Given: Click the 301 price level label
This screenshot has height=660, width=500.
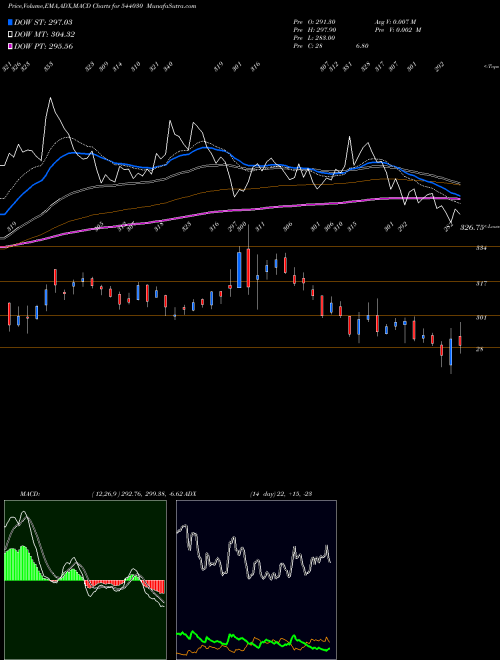Looking at the screenshot, I should pos(481,318).
